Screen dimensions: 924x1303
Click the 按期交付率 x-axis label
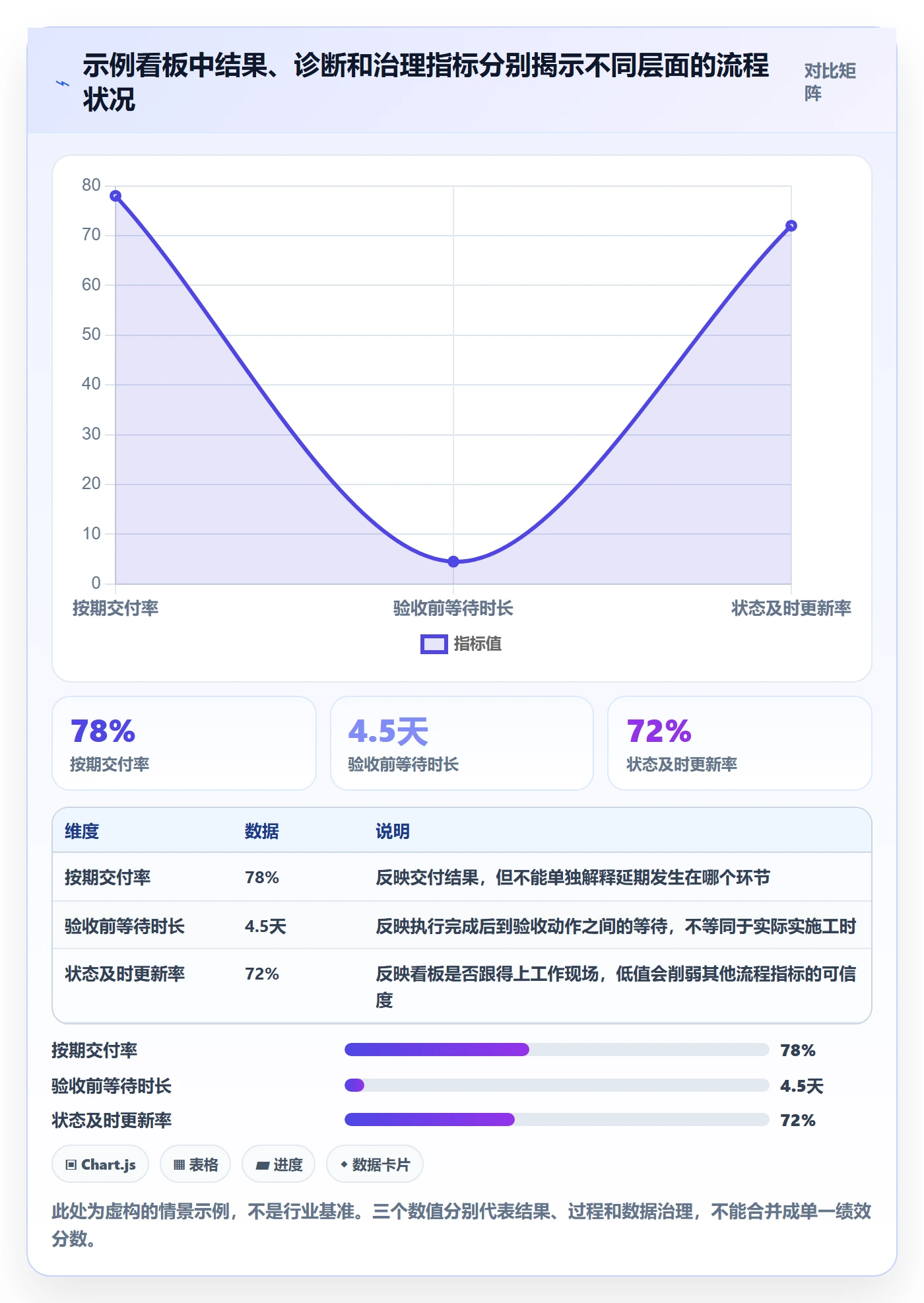tap(115, 608)
